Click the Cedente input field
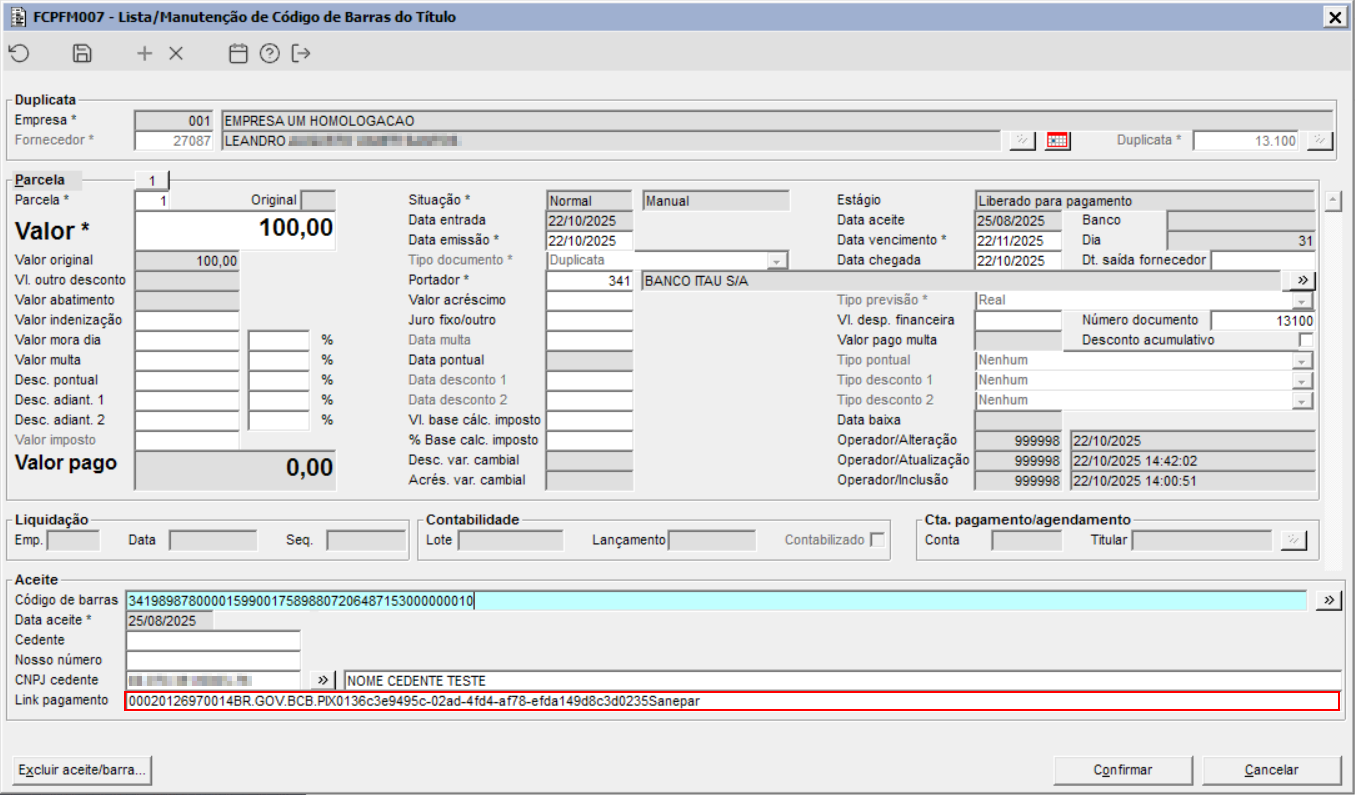This screenshot has width=1355, height=795. click(213, 640)
